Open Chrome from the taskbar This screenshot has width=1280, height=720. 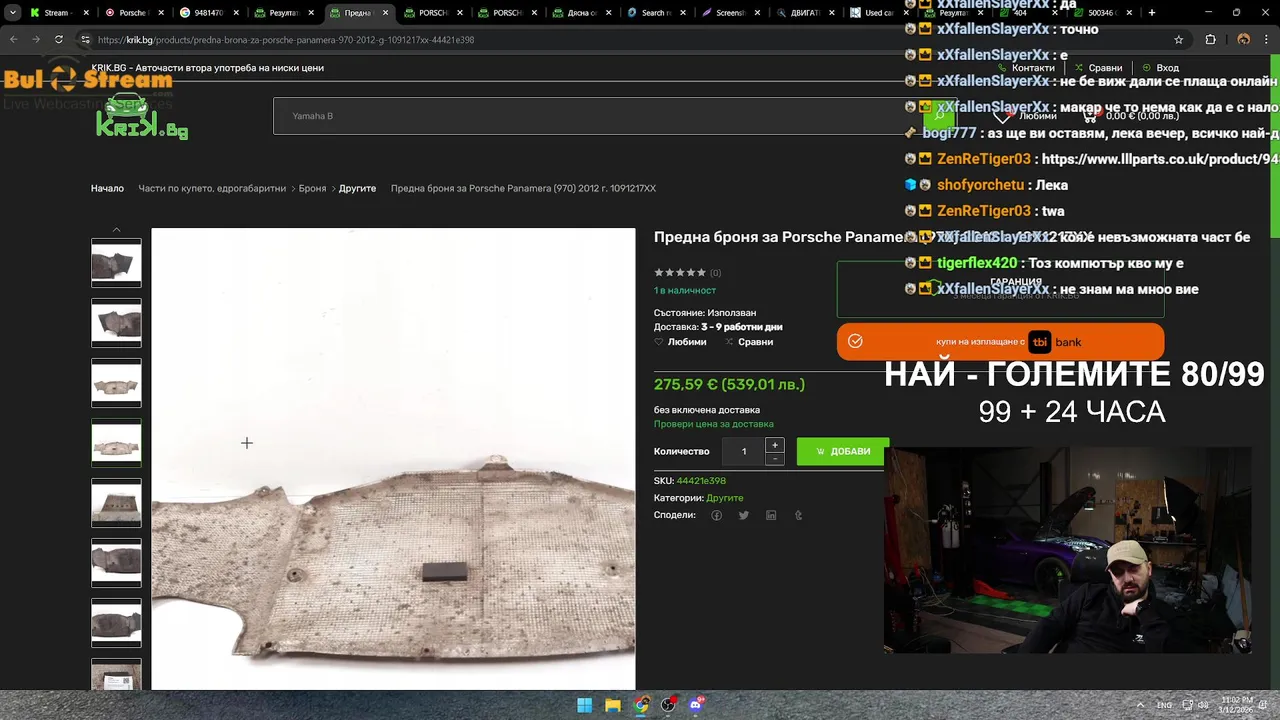pyautogui.click(x=641, y=705)
